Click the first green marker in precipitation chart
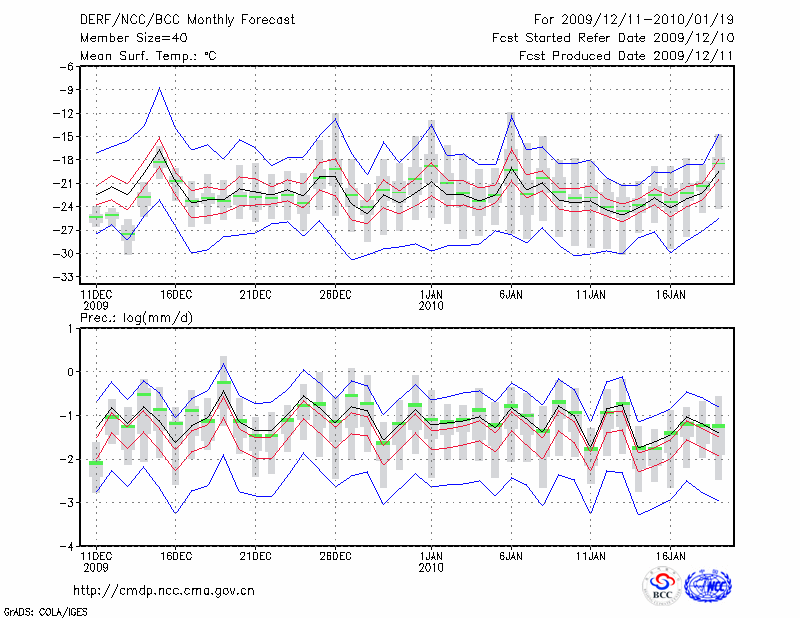The image size is (800, 618). tap(96, 463)
